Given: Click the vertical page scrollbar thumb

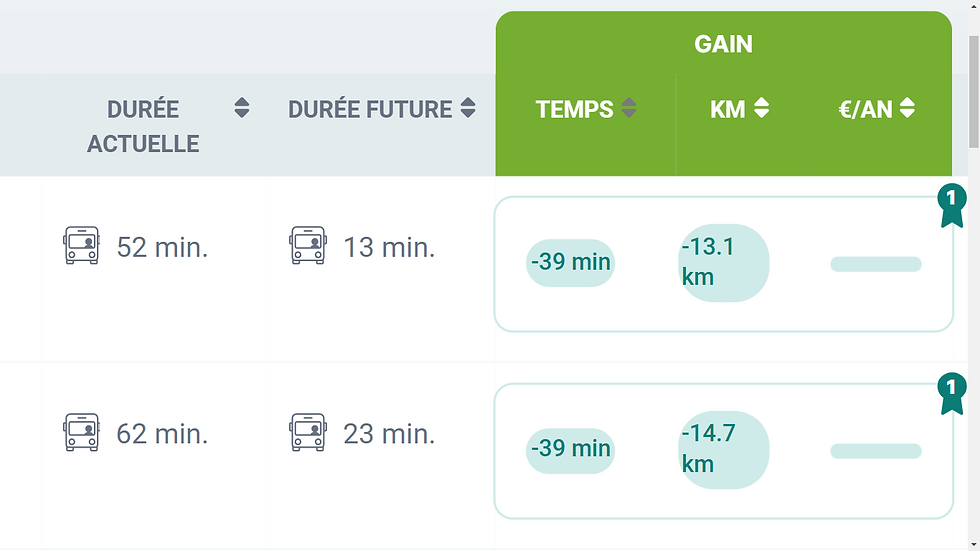Looking at the screenshot, I should point(974,92).
